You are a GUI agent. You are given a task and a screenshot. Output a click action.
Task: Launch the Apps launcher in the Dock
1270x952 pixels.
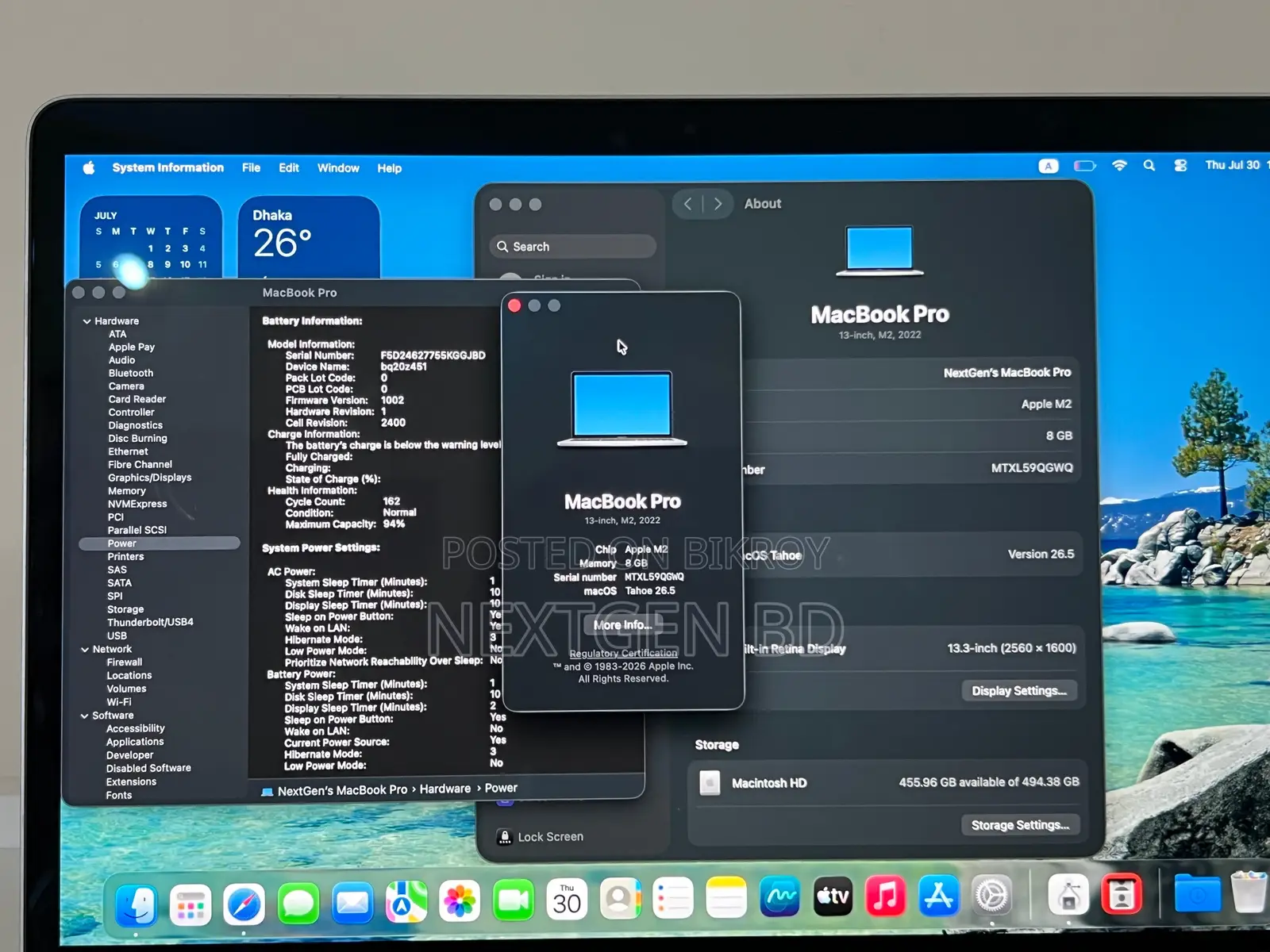(x=190, y=904)
